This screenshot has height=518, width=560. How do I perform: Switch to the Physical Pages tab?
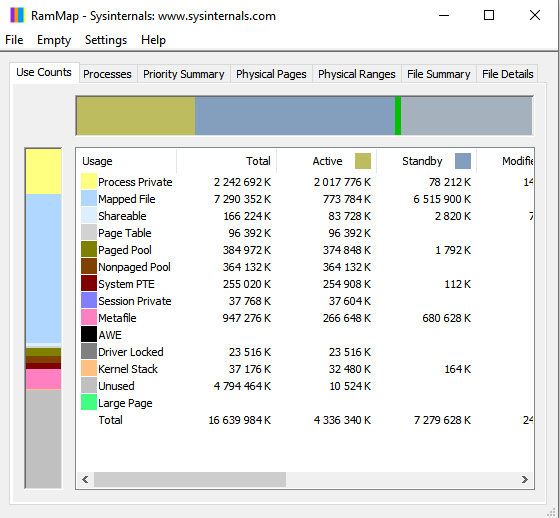[271, 74]
